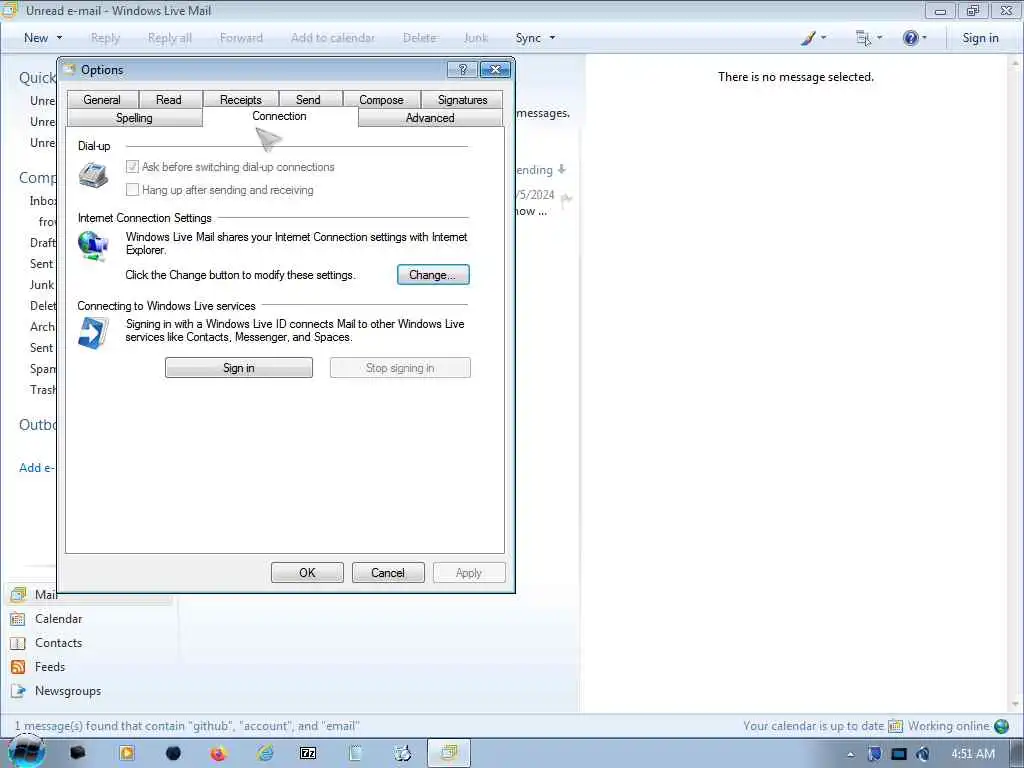
Task: Click the orange Feeds RSS icon
Action: coord(18,667)
